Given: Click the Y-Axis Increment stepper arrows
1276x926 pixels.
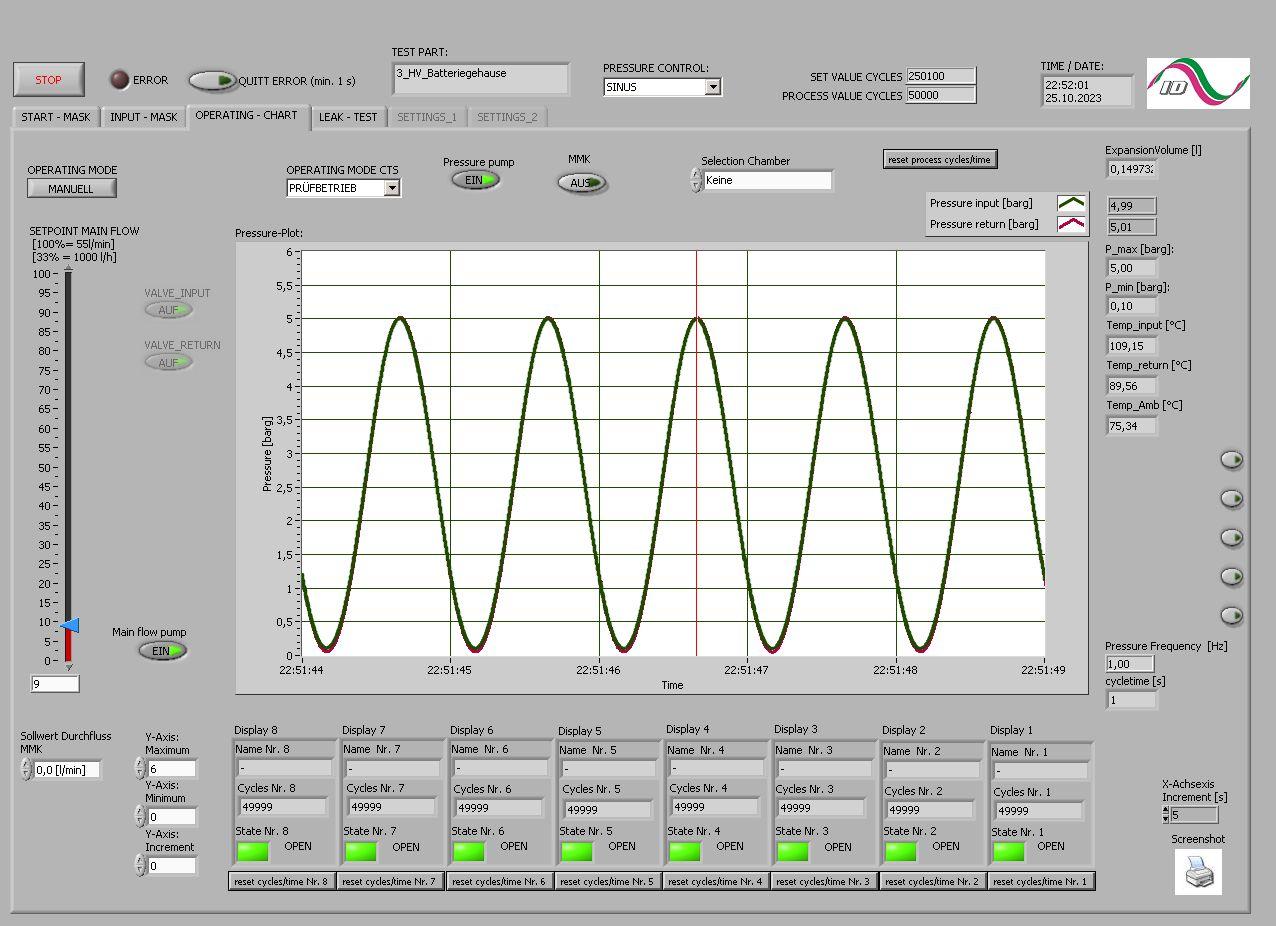Looking at the screenshot, I should pyautogui.click(x=140, y=866).
